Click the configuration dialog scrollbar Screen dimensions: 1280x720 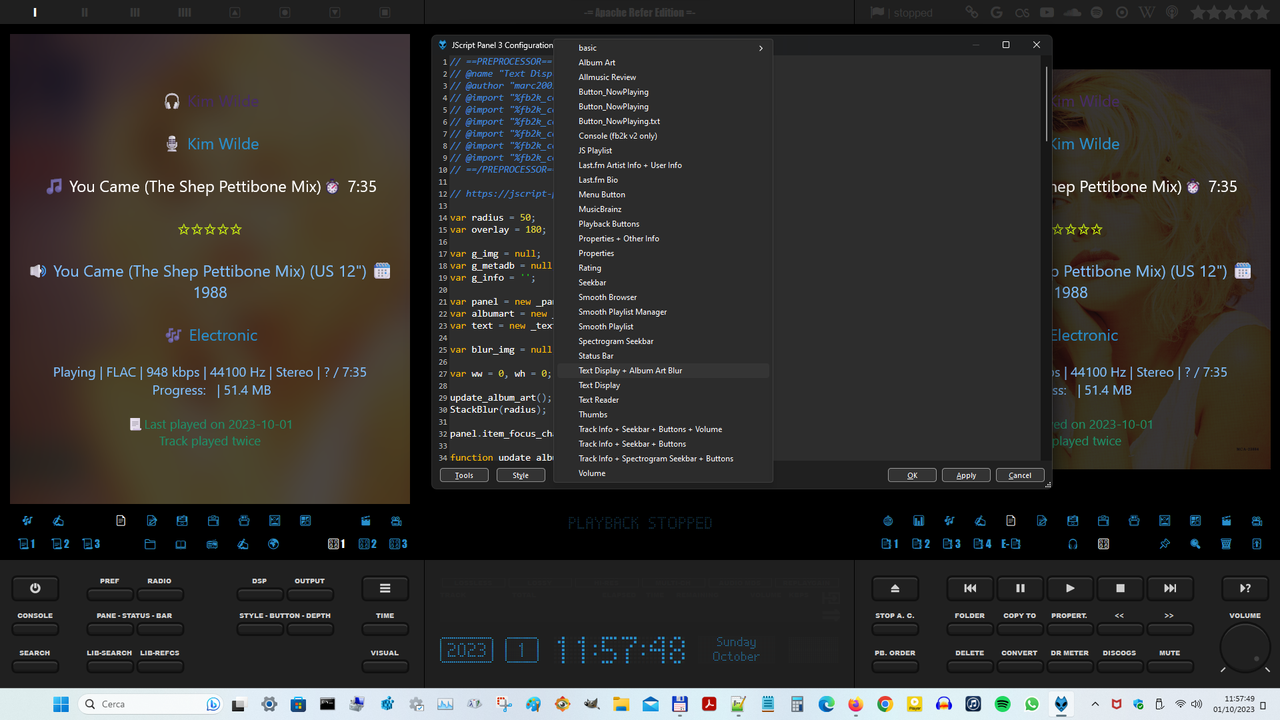point(1047,100)
